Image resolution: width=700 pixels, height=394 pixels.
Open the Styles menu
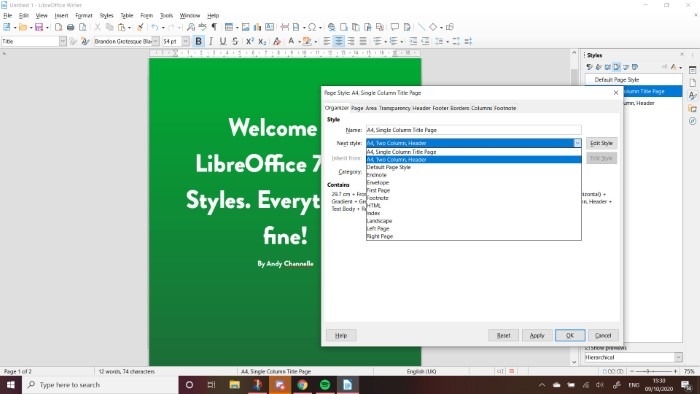[106, 16]
